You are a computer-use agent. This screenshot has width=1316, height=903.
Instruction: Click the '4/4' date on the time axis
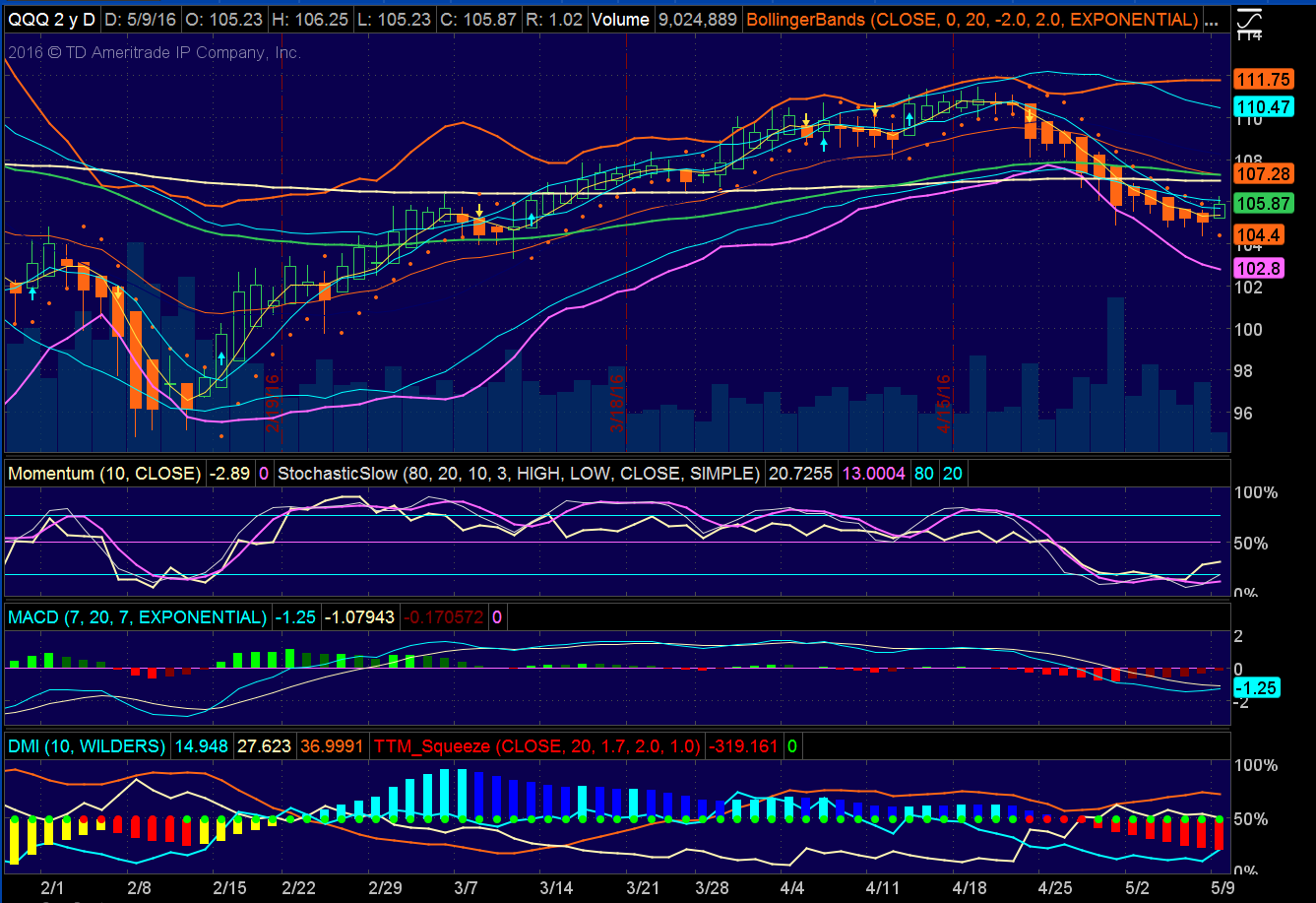[792, 887]
